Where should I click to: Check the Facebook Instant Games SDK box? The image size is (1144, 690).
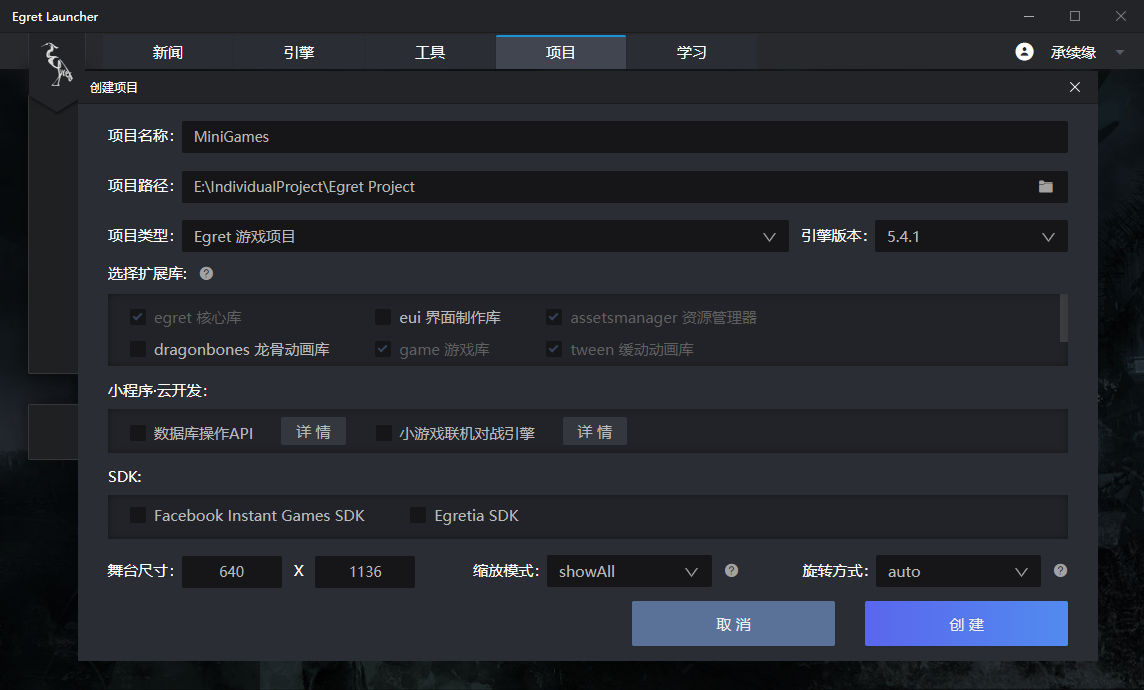tap(138, 516)
